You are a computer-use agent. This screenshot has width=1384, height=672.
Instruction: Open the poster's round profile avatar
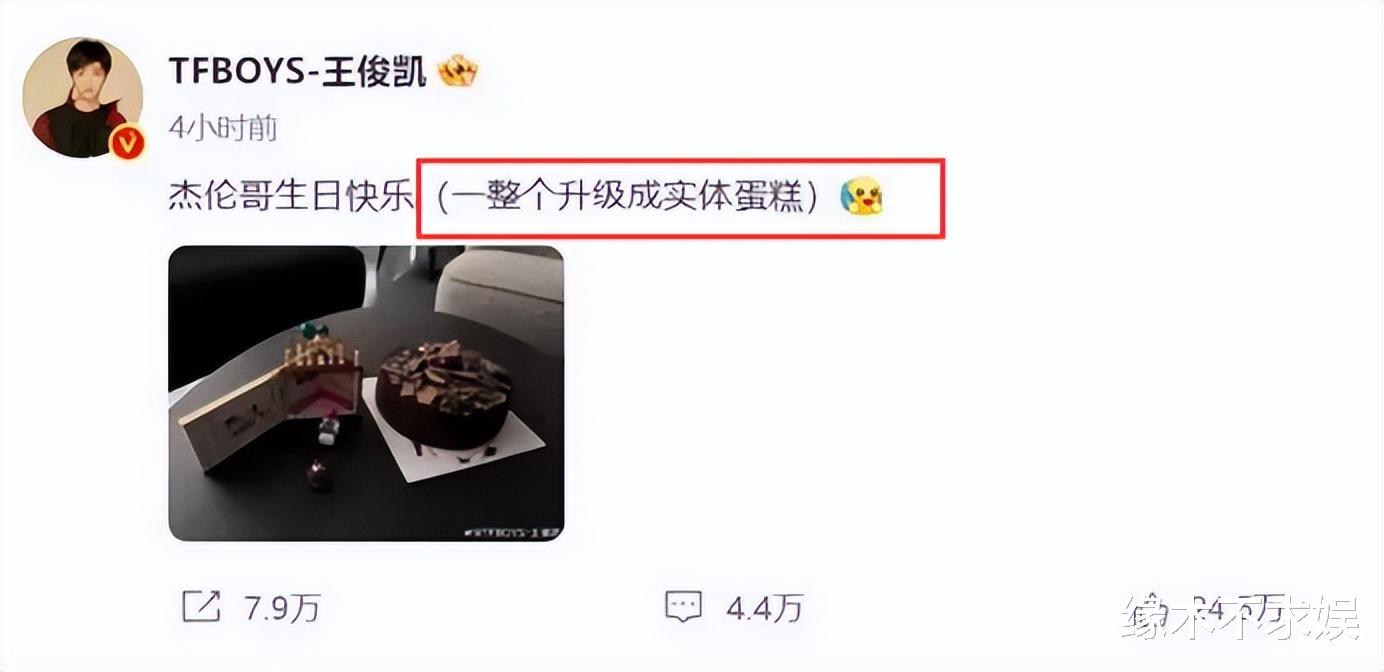click(x=83, y=98)
